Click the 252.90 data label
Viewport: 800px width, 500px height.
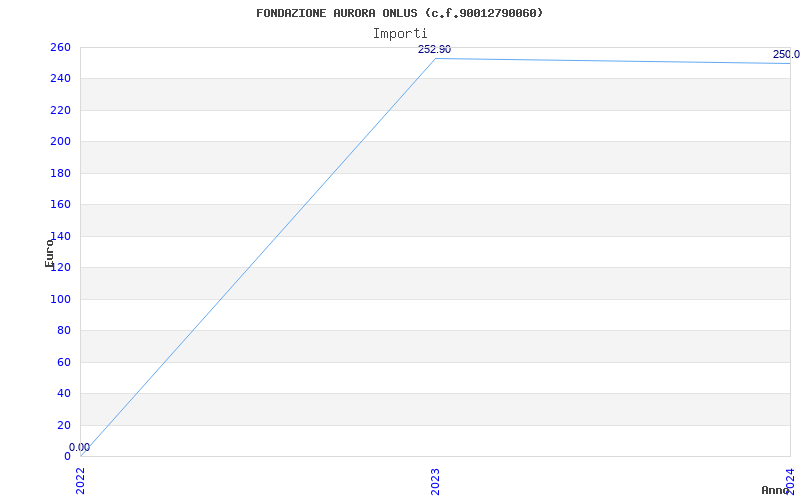tap(434, 49)
